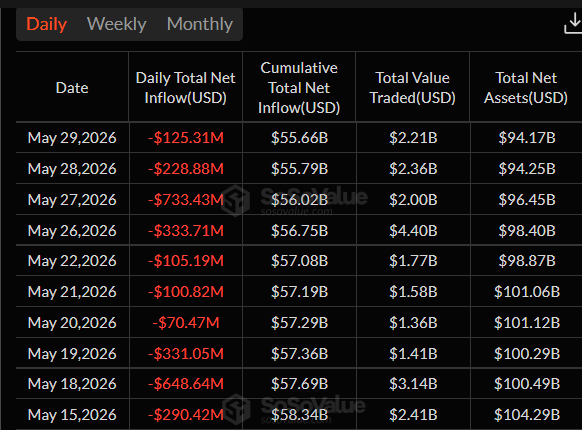Click the -$125.31M net inflow value
Screen dimensions: 582x430
(186, 138)
